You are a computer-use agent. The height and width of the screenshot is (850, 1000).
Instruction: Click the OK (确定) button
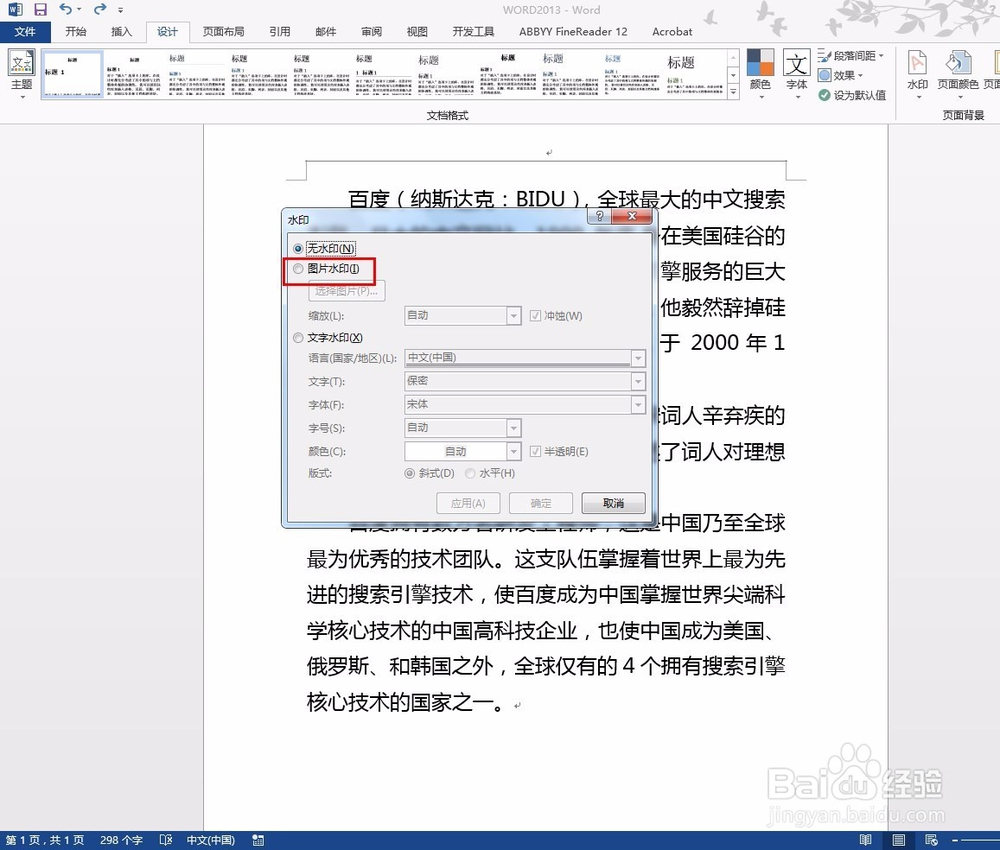click(x=541, y=503)
